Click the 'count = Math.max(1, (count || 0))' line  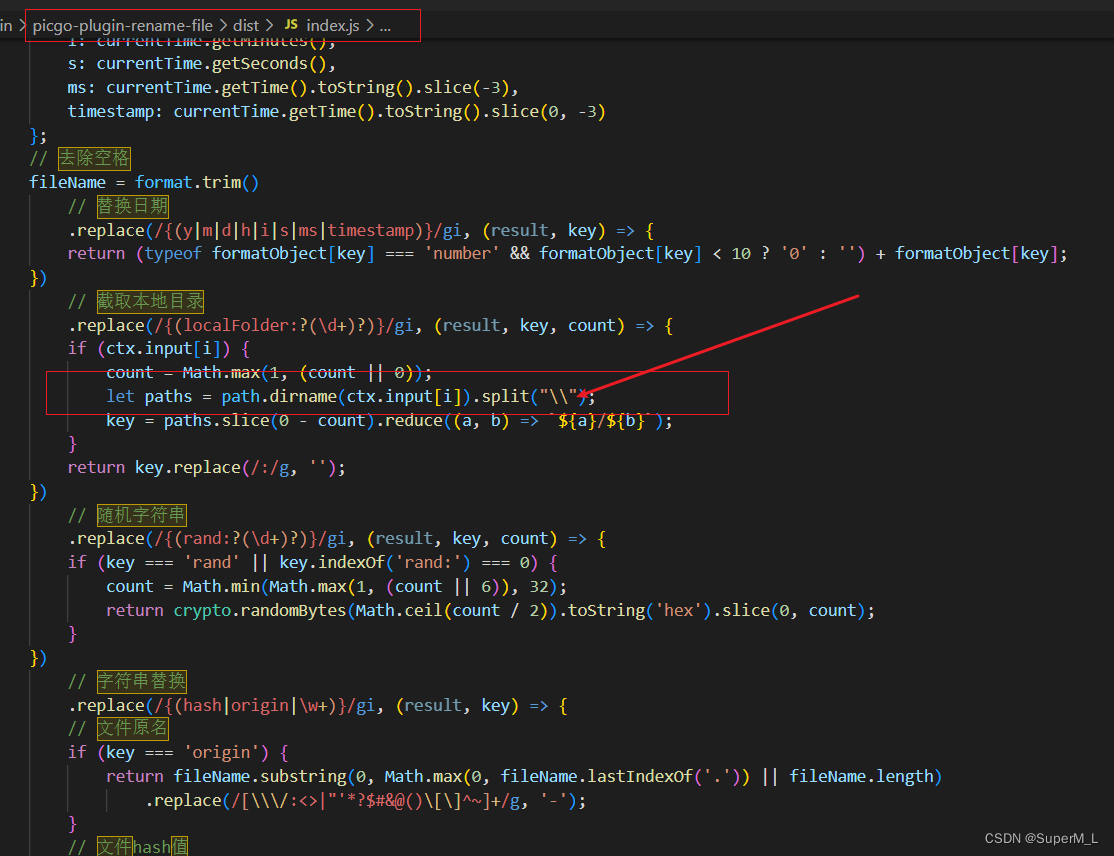pos(269,372)
